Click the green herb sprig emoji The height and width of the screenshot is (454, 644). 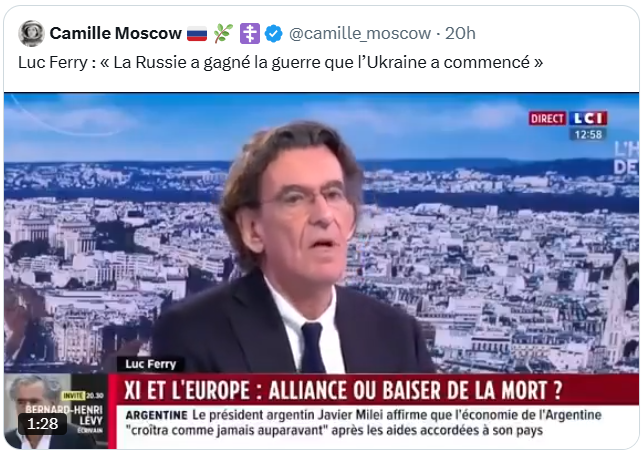coord(223,33)
